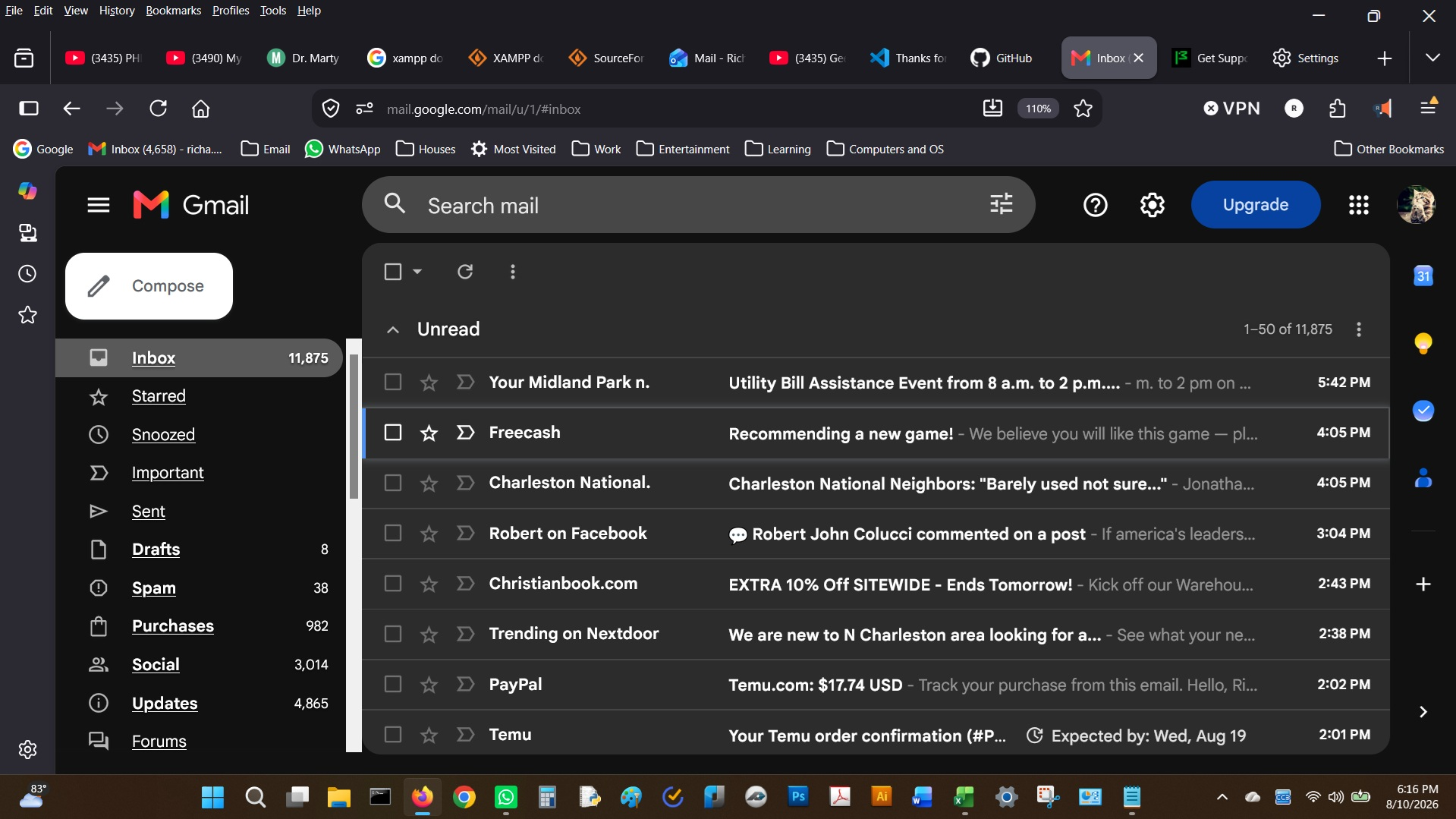Open Google Tasks side panel
Screen dimensions: 1456x819
tap(1423, 411)
